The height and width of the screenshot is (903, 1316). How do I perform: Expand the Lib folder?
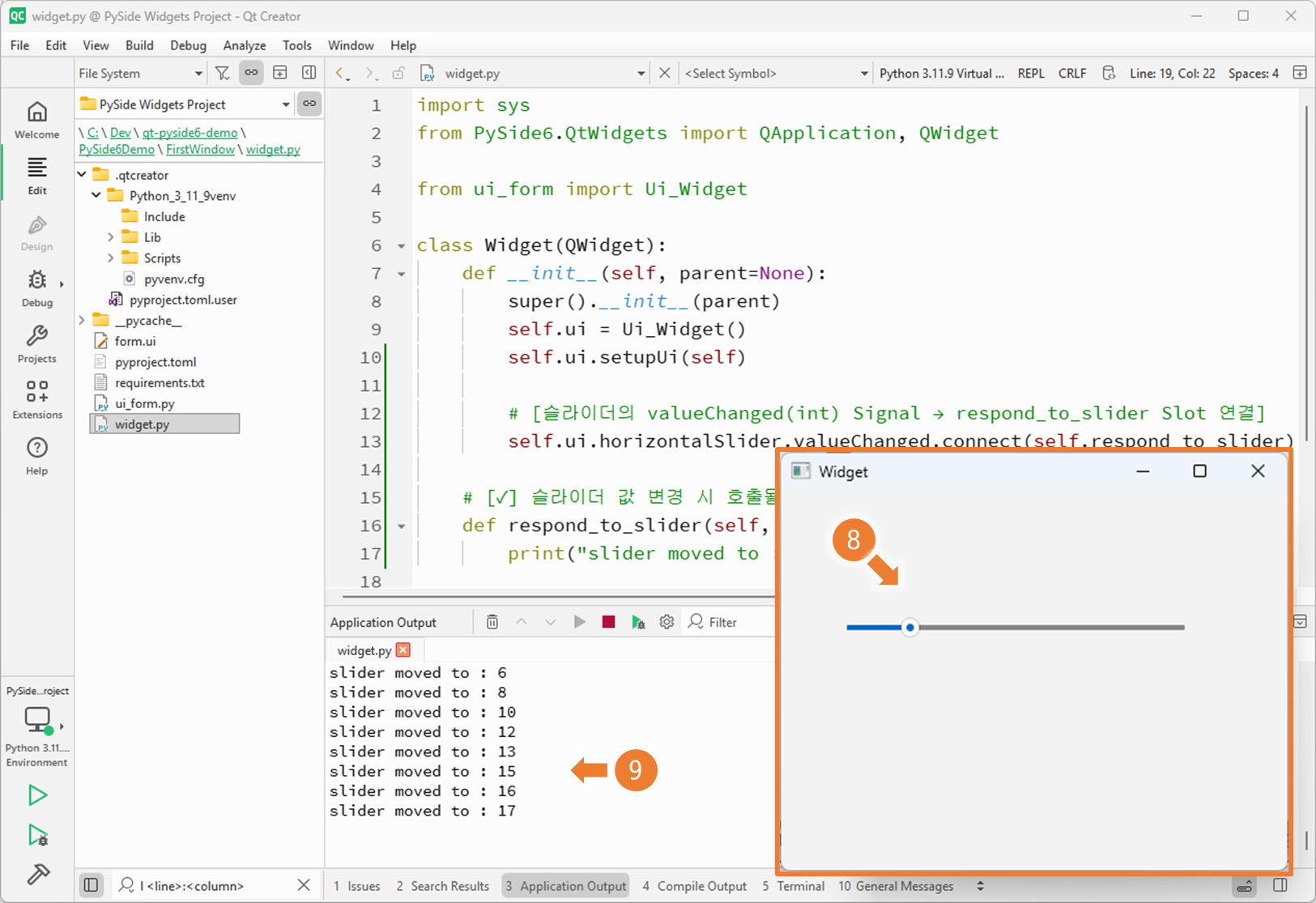(111, 237)
